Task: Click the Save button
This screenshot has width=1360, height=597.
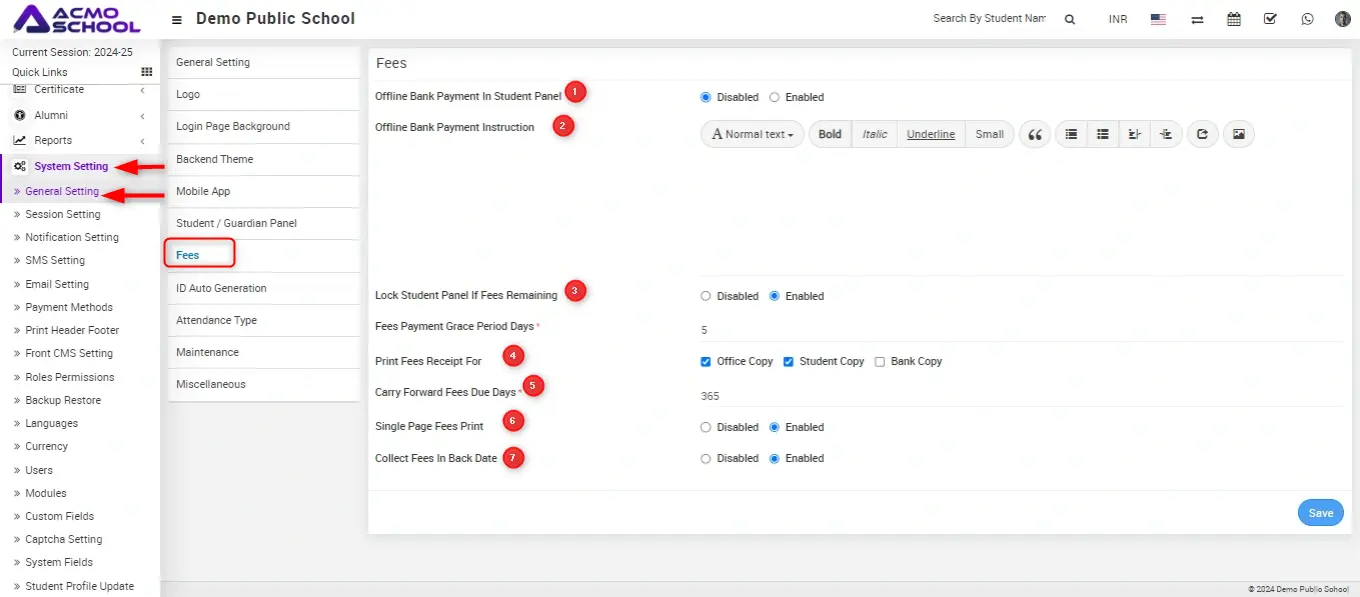Action: (1320, 513)
